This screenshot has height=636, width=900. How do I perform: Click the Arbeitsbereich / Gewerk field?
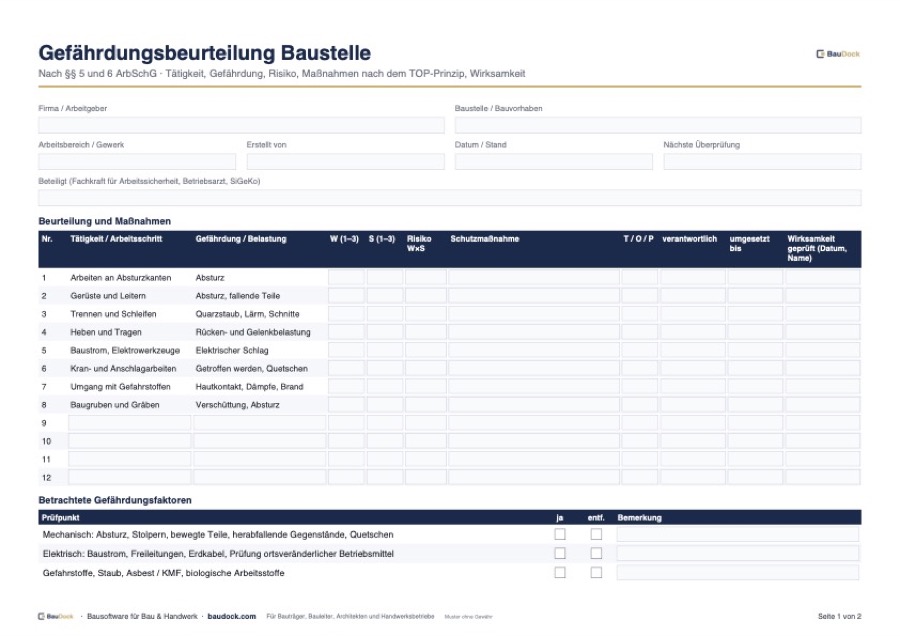click(x=137, y=161)
